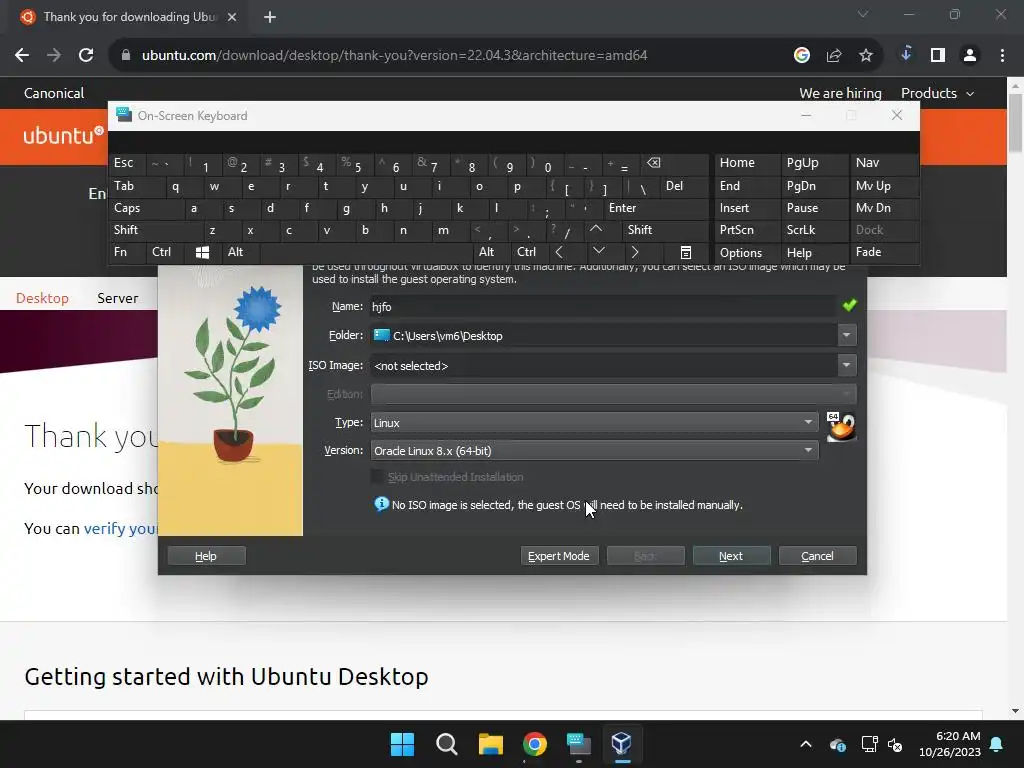Open the notifications bell
The width and height of the screenshot is (1024, 768).
pyautogui.click(x=997, y=744)
